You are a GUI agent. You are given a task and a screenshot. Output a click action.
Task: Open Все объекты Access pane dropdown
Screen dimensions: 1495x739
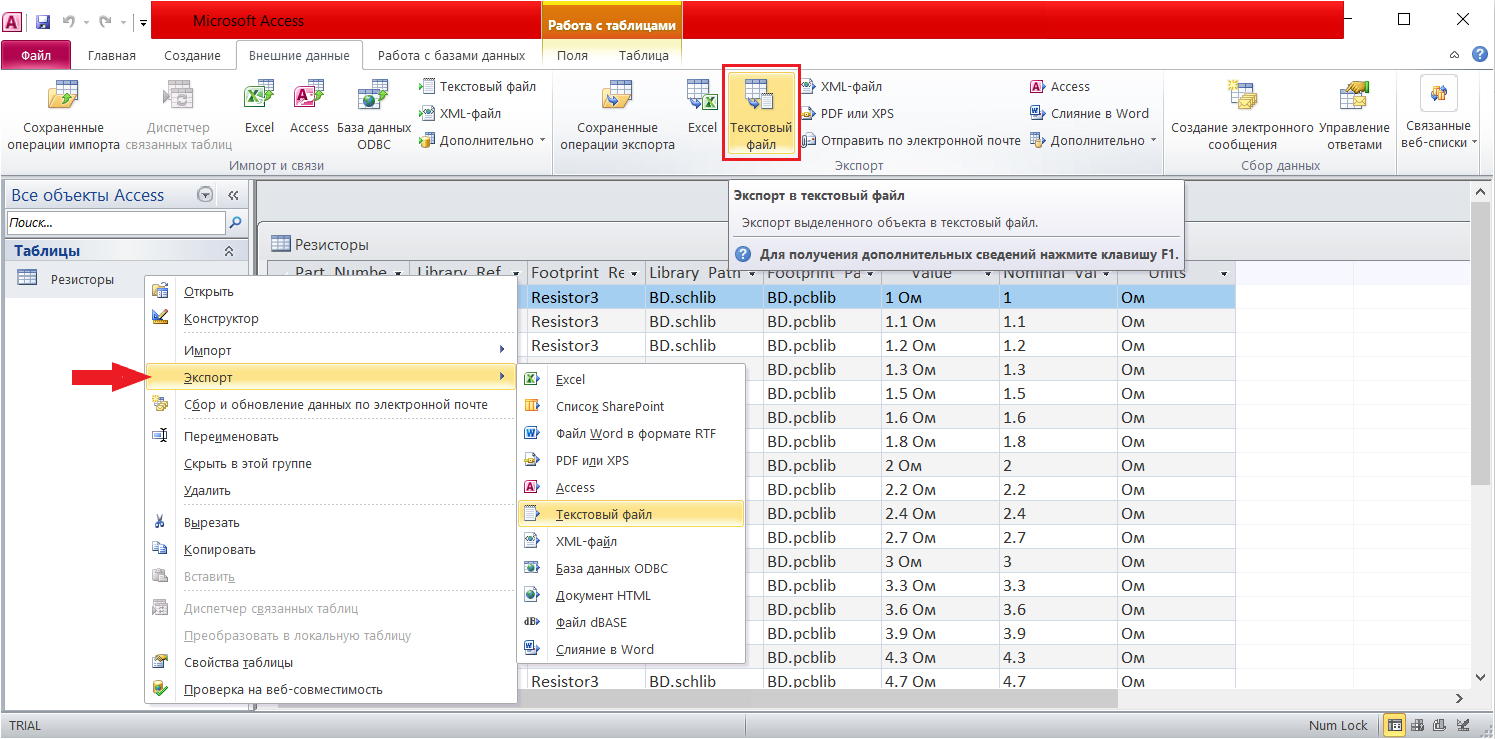[x=205, y=196]
